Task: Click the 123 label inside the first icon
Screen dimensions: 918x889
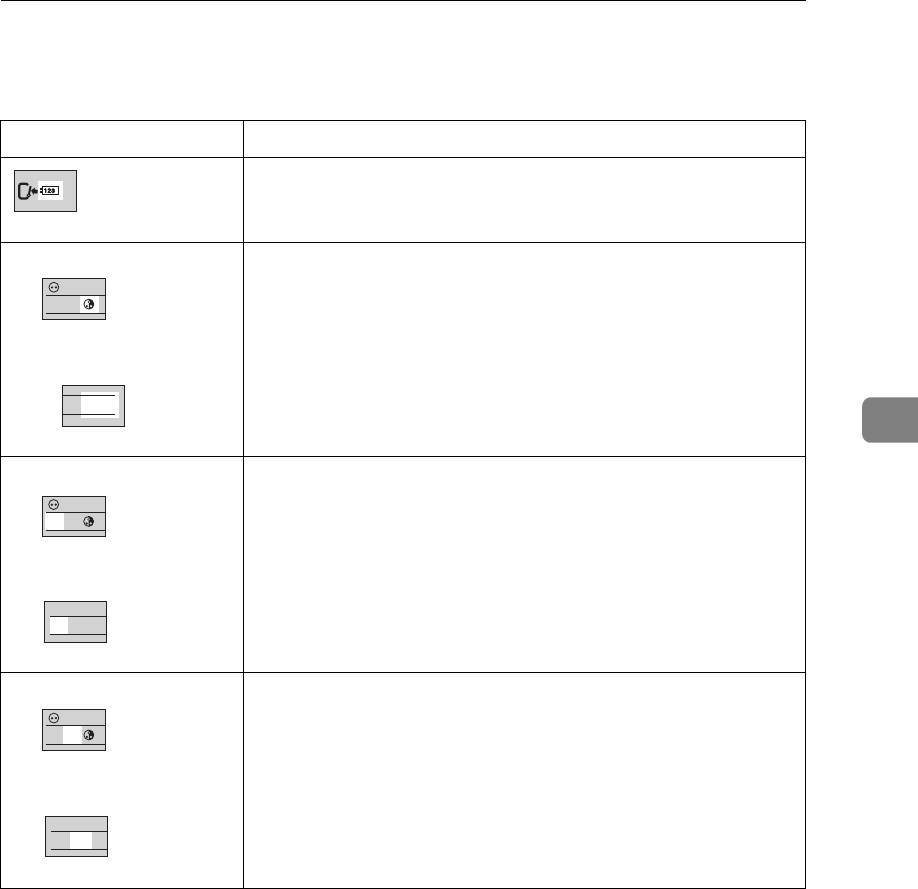Action: tap(51, 191)
